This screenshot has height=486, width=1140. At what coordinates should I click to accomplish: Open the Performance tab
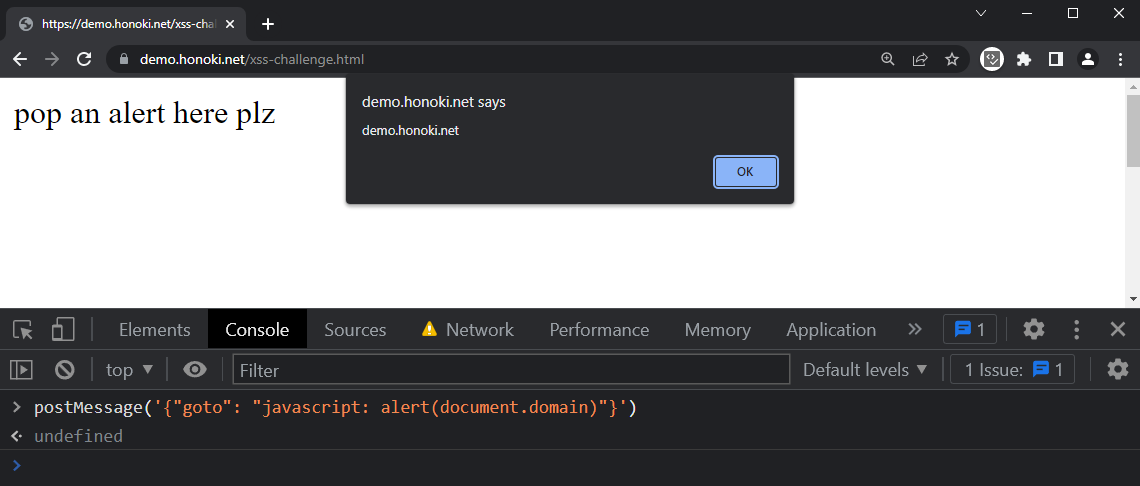click(x=599, y=330)
